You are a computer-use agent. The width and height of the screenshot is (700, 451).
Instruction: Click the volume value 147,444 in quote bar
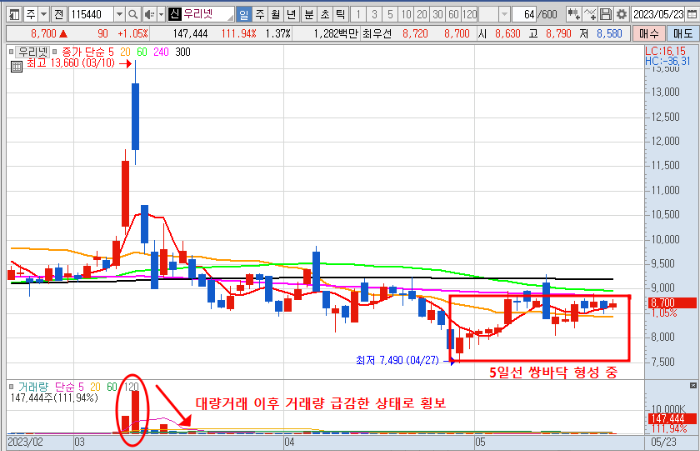coord(190,33)
